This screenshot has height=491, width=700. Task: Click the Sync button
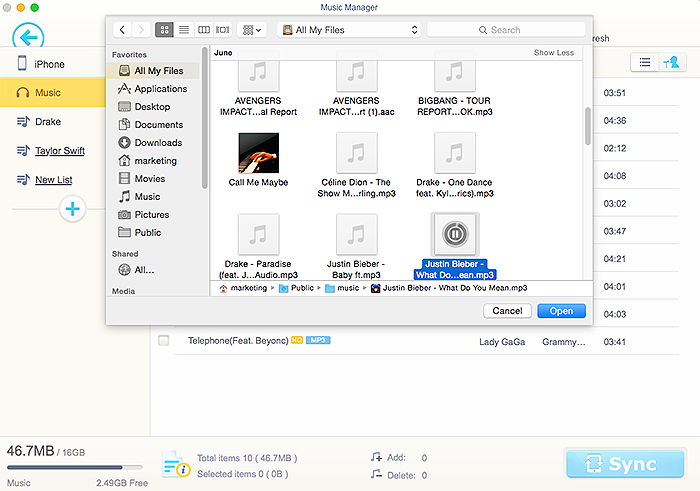625,464
